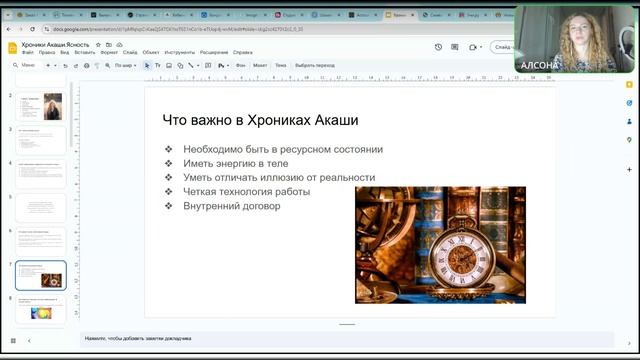
Task: Open Google Maps in side panel
Action: click(629, 140)
